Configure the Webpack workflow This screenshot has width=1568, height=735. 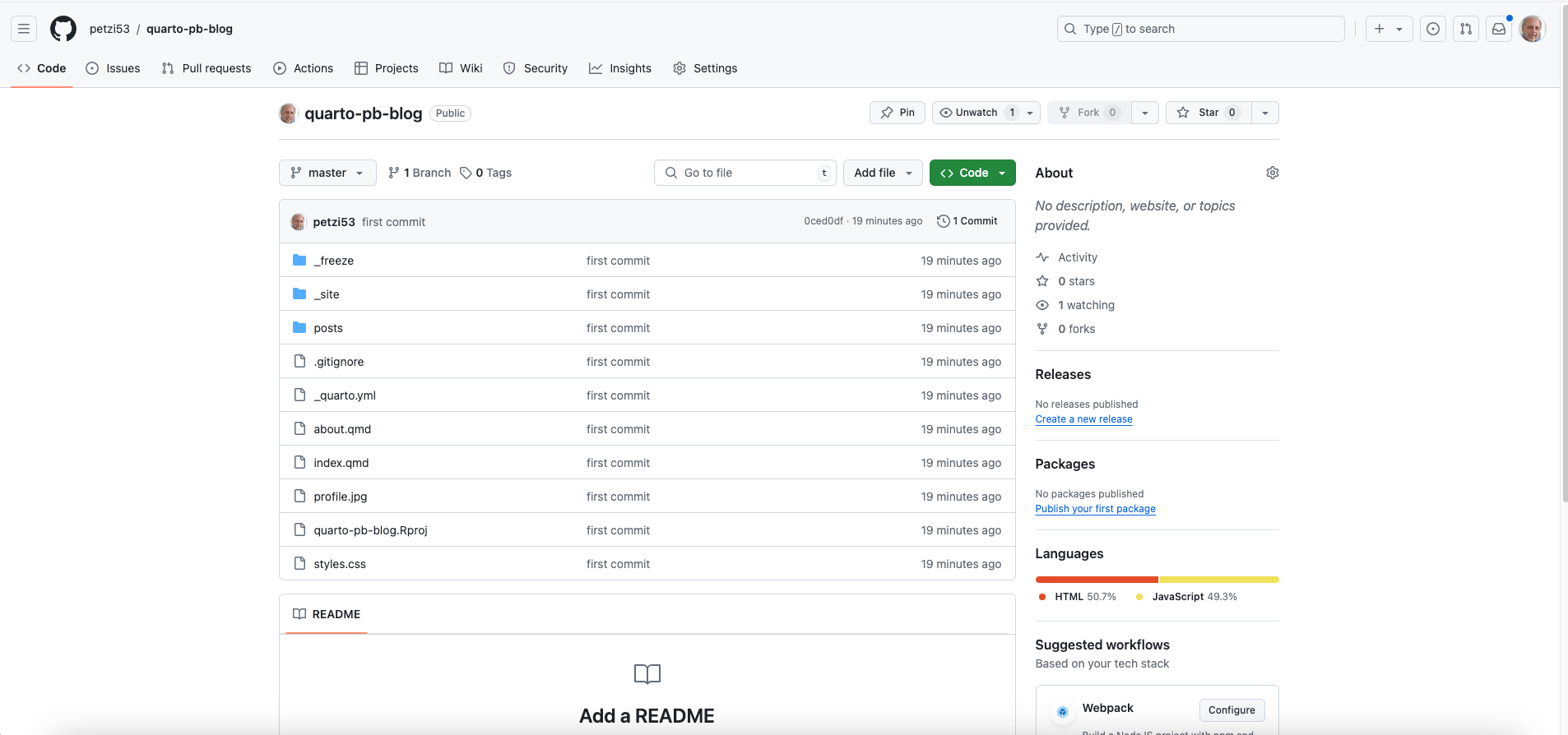pyautogui.click(x=1232, y=710)
